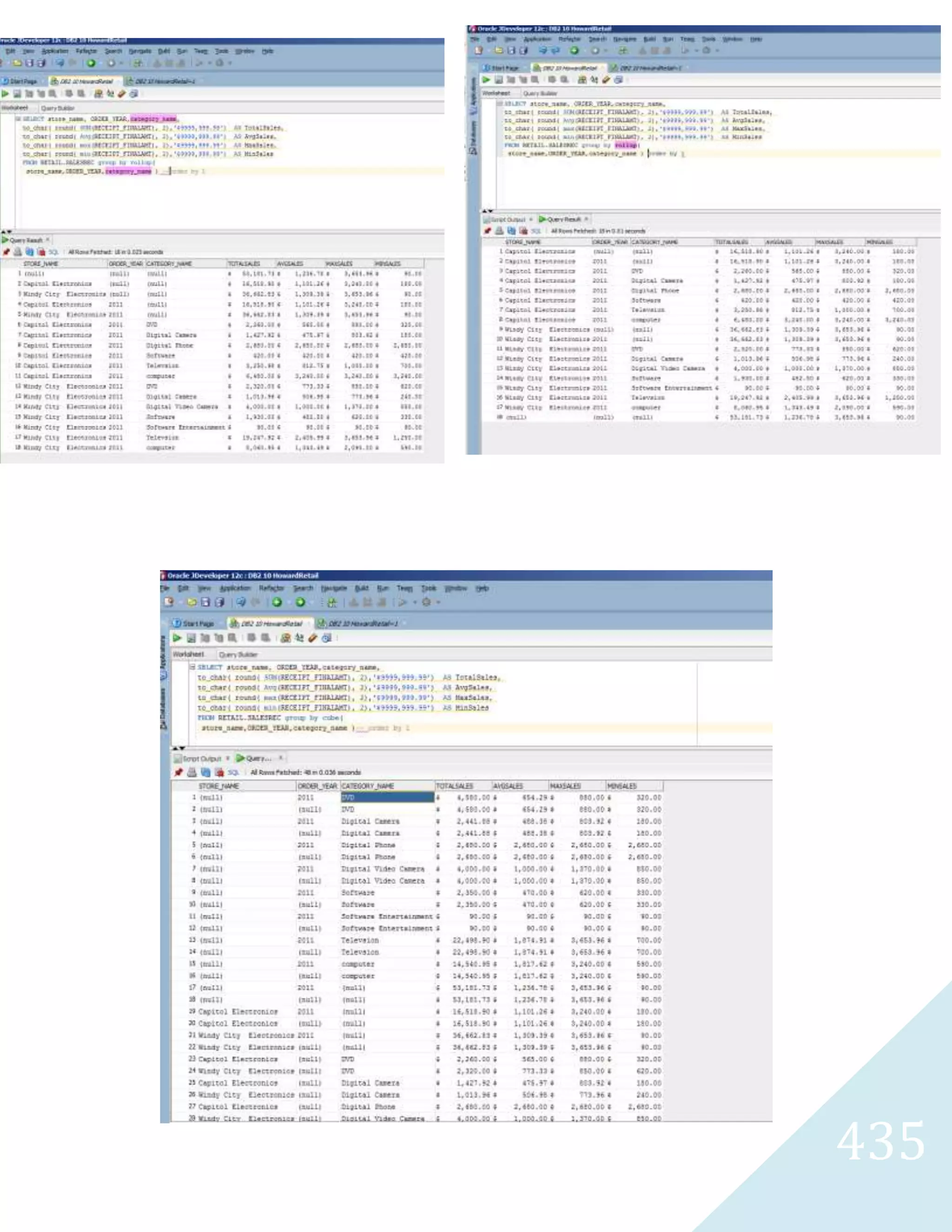Screen dimensions: 952x1232
Task: Open the Application menu in bottom window
Action: point(235,588)
